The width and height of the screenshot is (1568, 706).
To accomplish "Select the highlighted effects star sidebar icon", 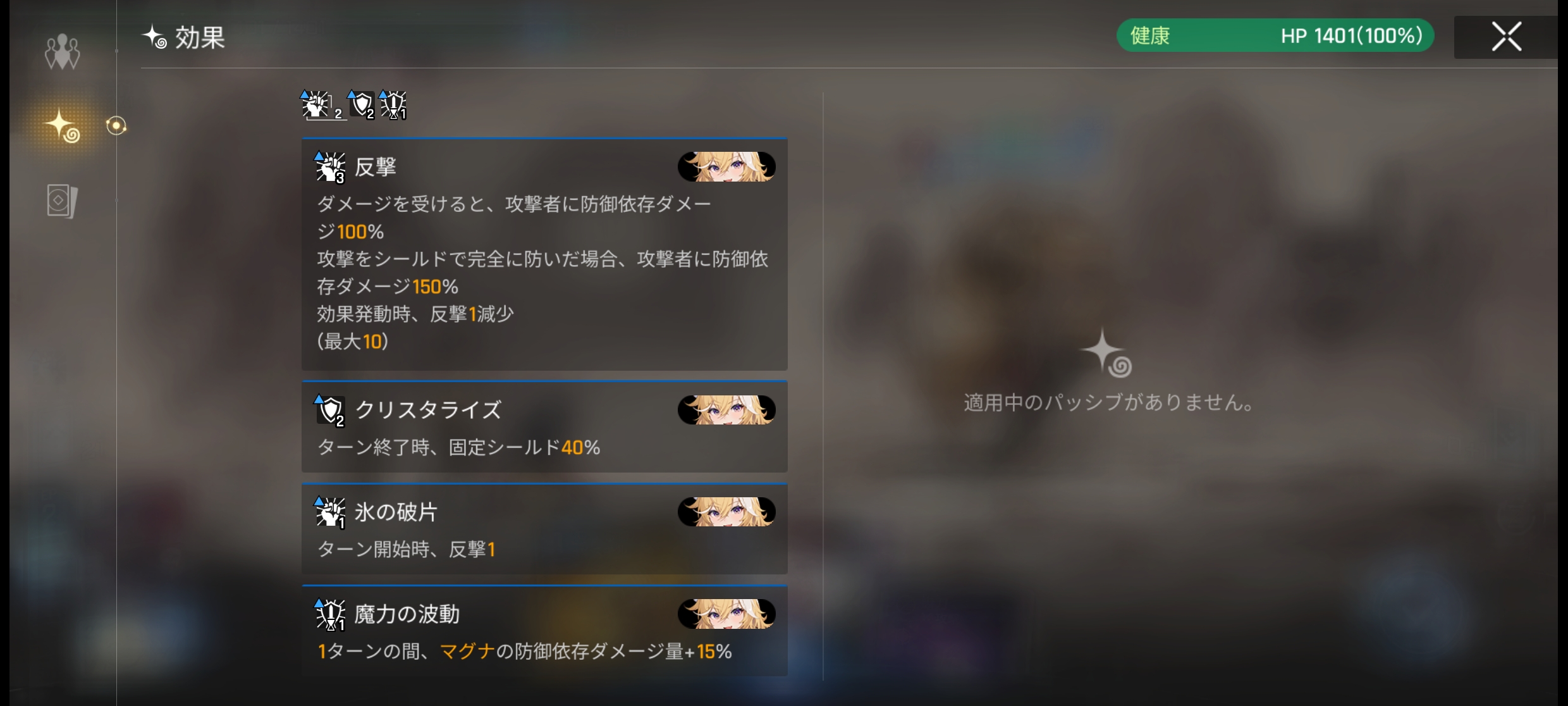I will coord(63,126).
